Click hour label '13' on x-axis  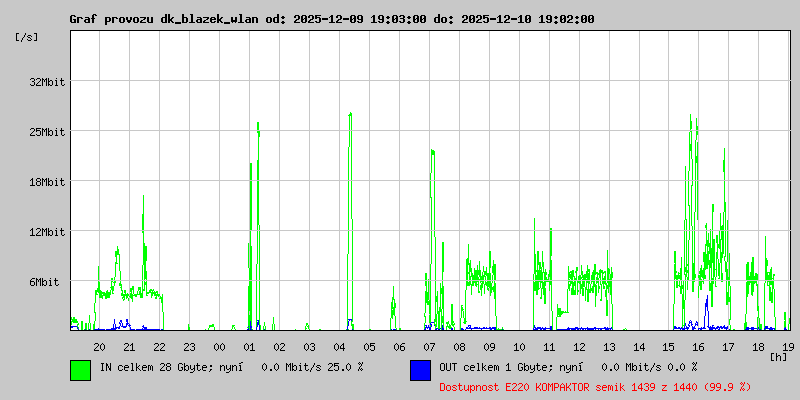point(609,347)
